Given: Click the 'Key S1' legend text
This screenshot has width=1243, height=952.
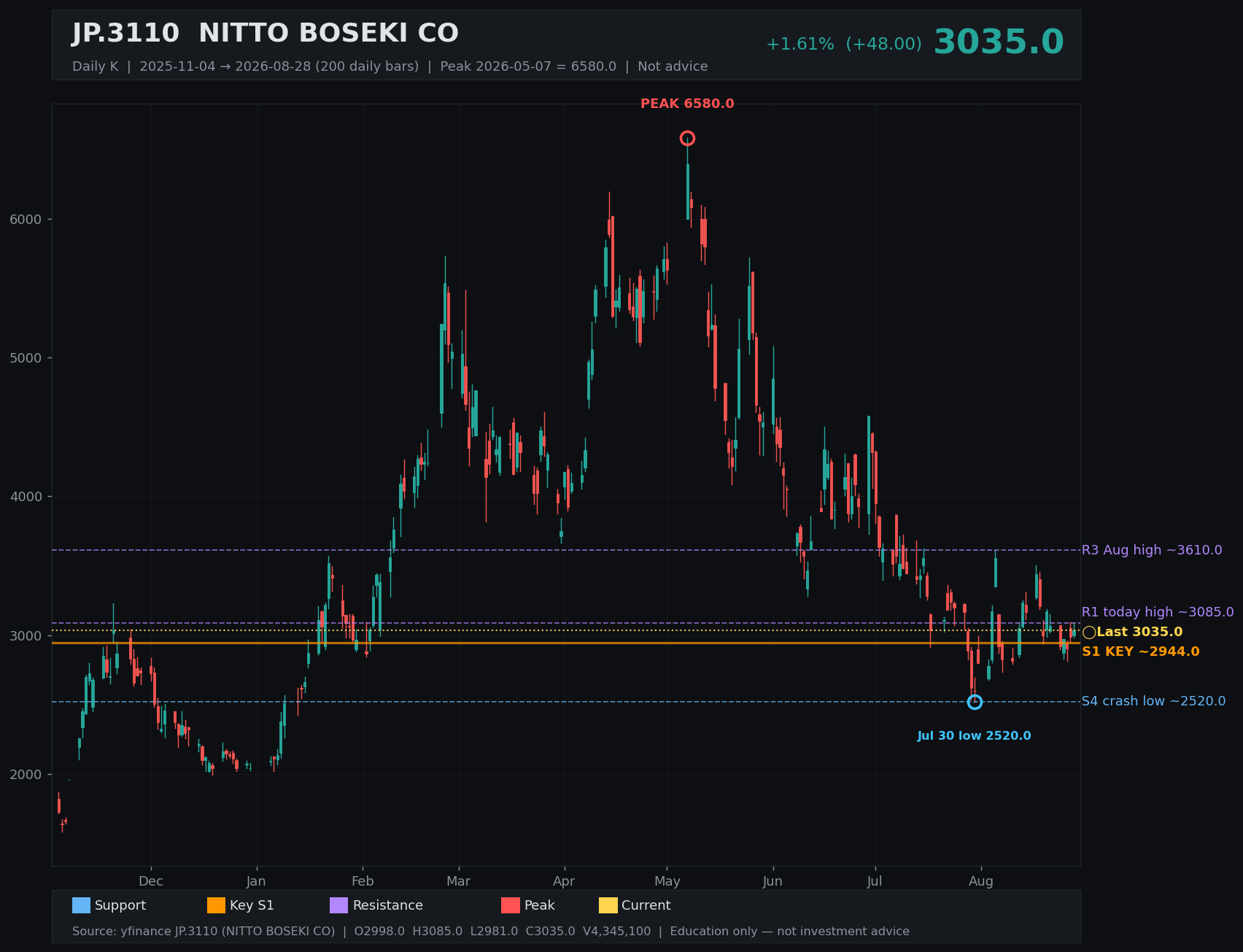Looking at the screenshot, I should click(252, 905).
